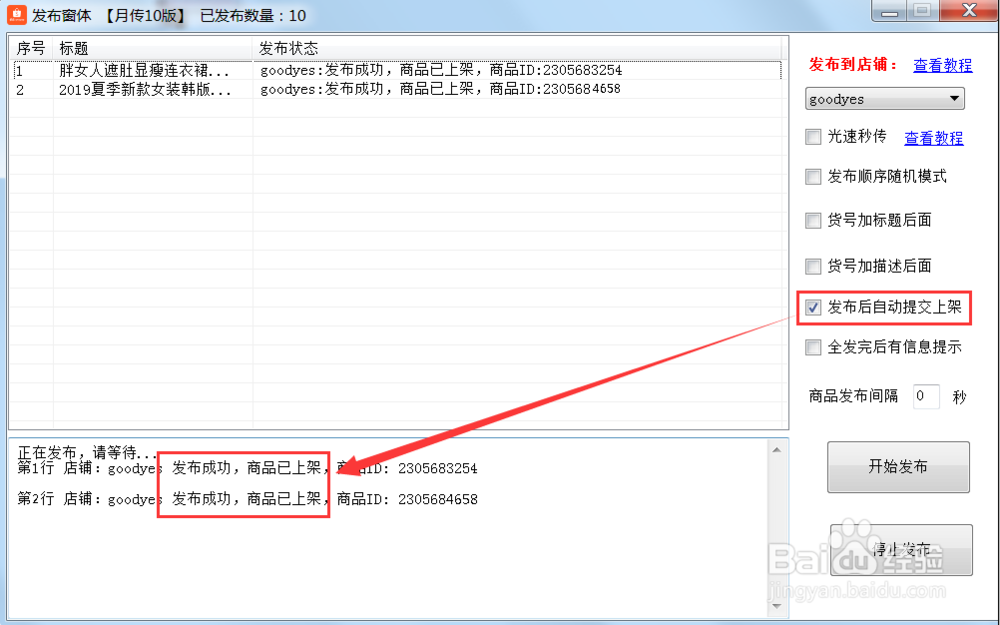This screenshot has height=625, width=1000.
Task: Enable 全发完后有信息提示 checkbox
Action: [x=812, y=347]
